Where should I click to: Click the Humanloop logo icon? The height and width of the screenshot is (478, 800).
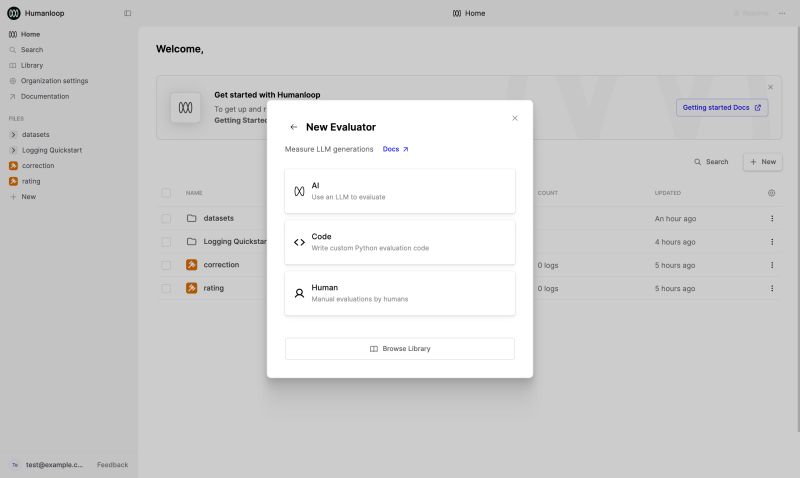(x=14, y=13)
